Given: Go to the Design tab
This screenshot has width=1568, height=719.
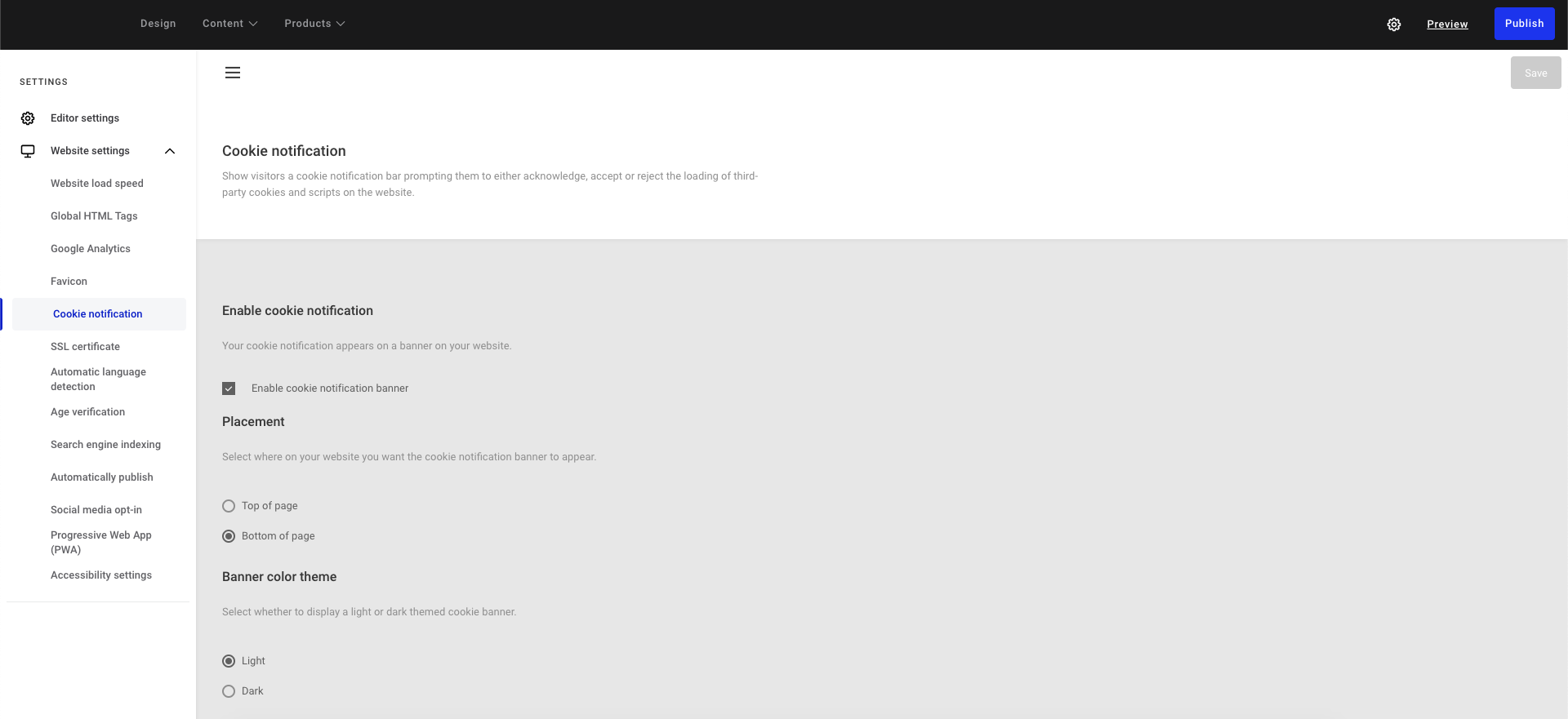Looking at the screenshot, I should pos(158,24).
